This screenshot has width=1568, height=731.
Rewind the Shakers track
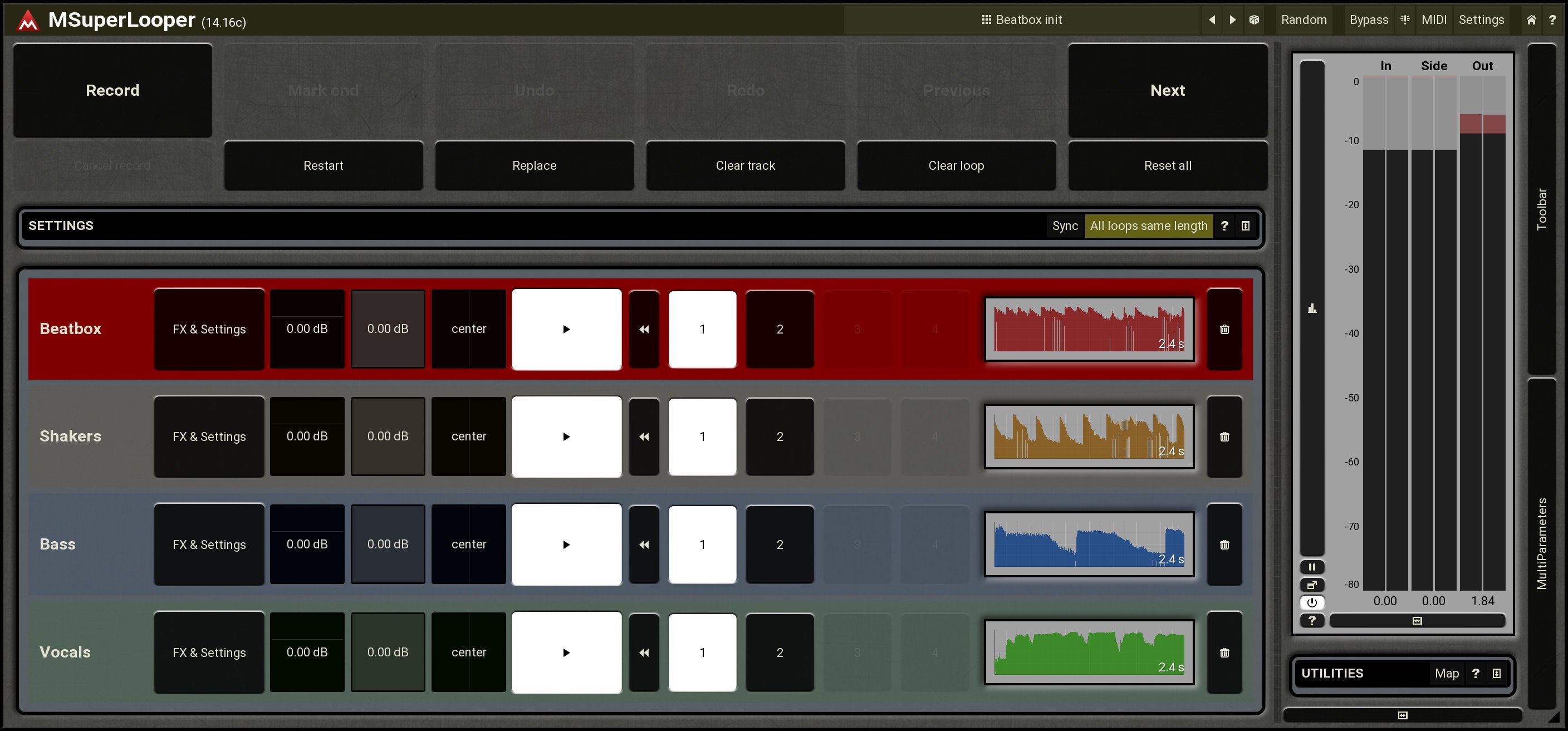click(x=644, y=436)
